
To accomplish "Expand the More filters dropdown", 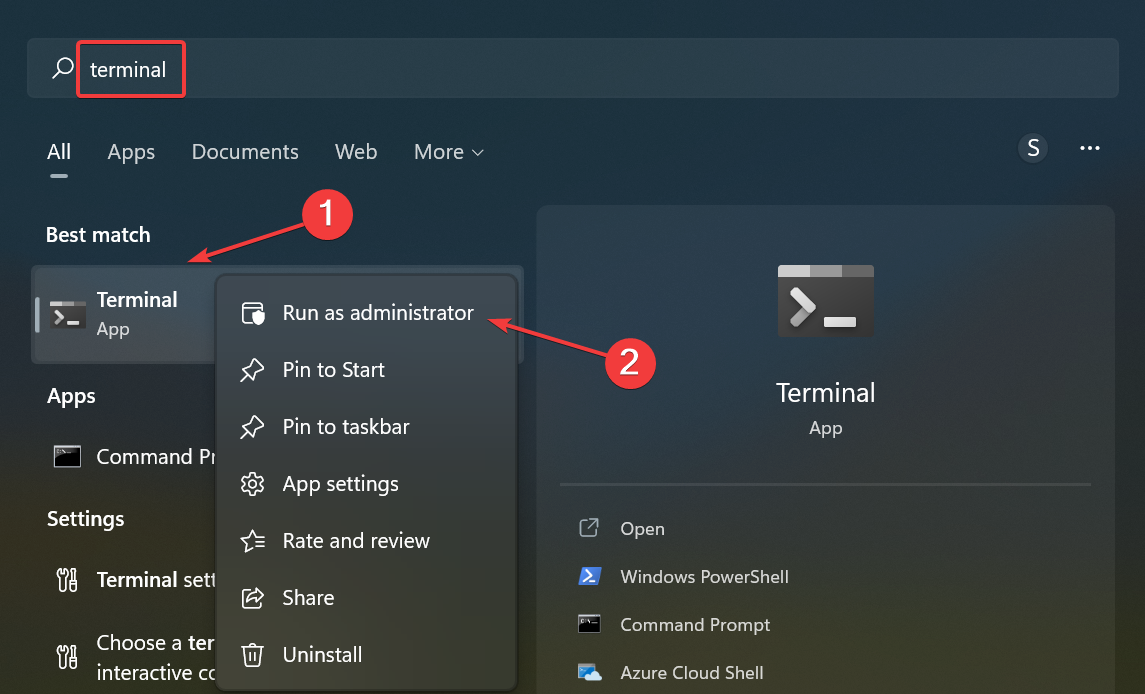I will [x=448, y=152].
